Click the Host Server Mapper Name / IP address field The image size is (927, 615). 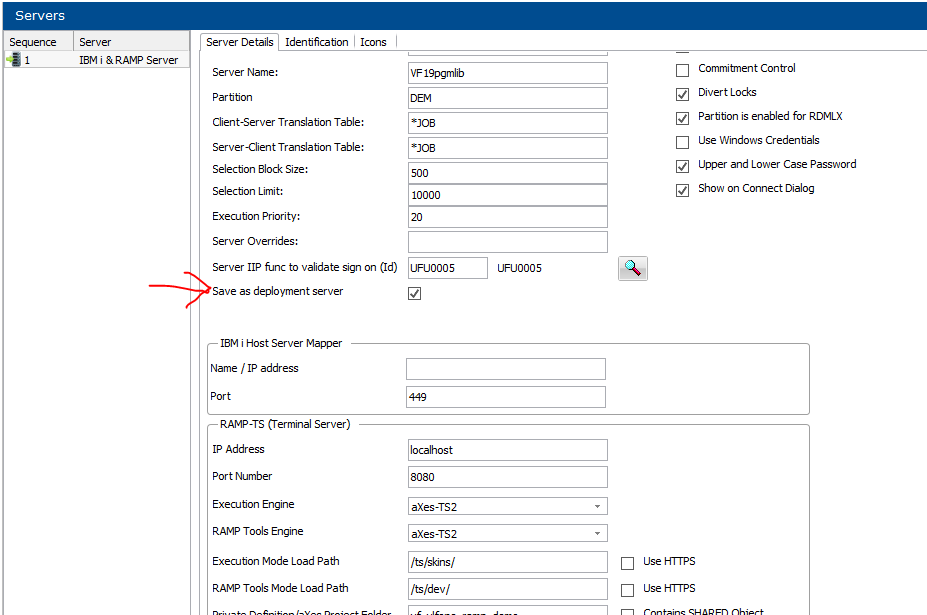pos(505,368)
